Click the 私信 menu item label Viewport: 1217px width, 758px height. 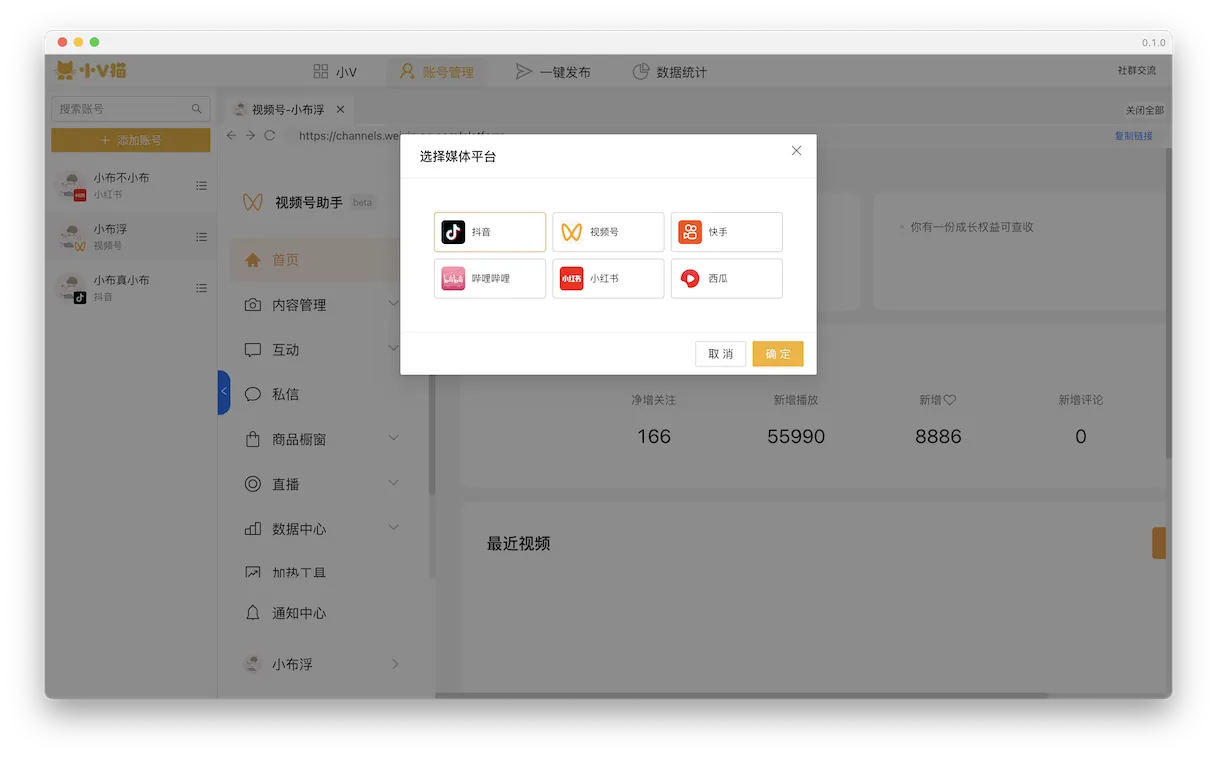point(285,394)
